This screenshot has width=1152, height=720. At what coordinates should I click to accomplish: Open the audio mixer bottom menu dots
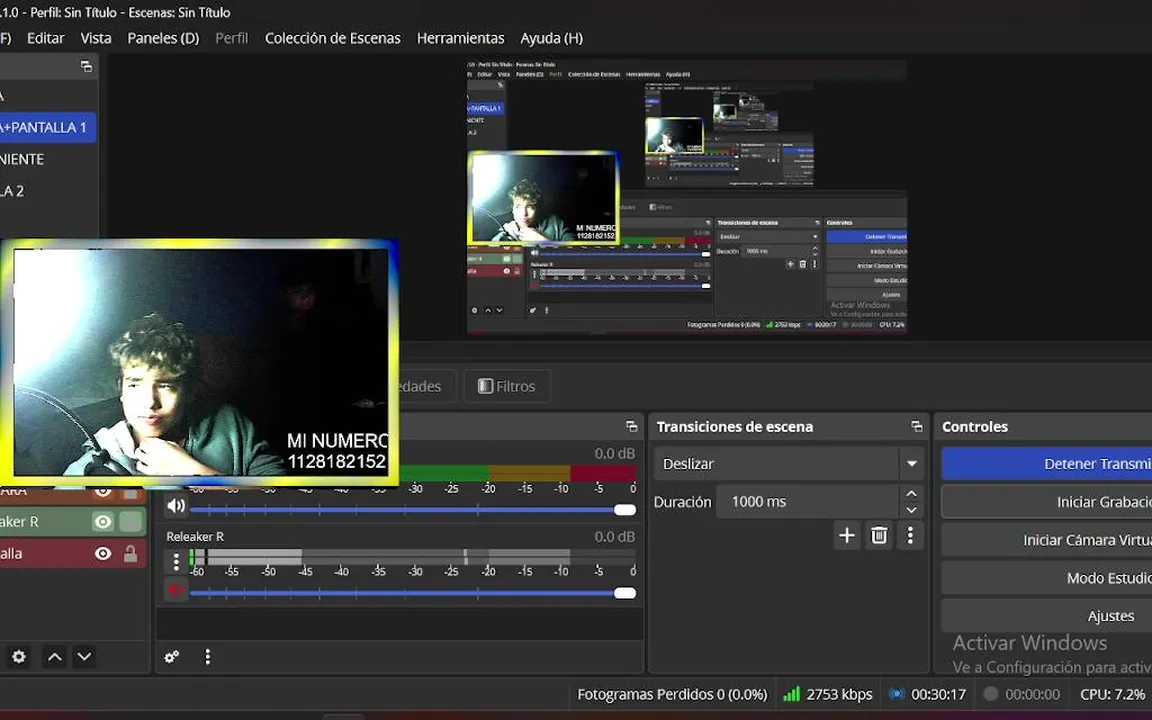coord(207,657)
